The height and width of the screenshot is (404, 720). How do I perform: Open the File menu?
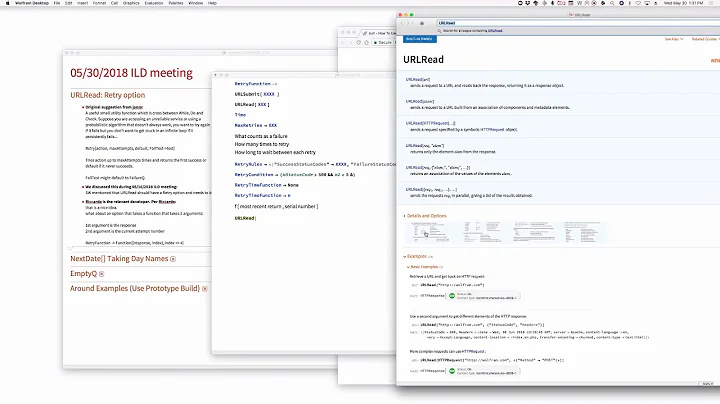click(57, 3)
